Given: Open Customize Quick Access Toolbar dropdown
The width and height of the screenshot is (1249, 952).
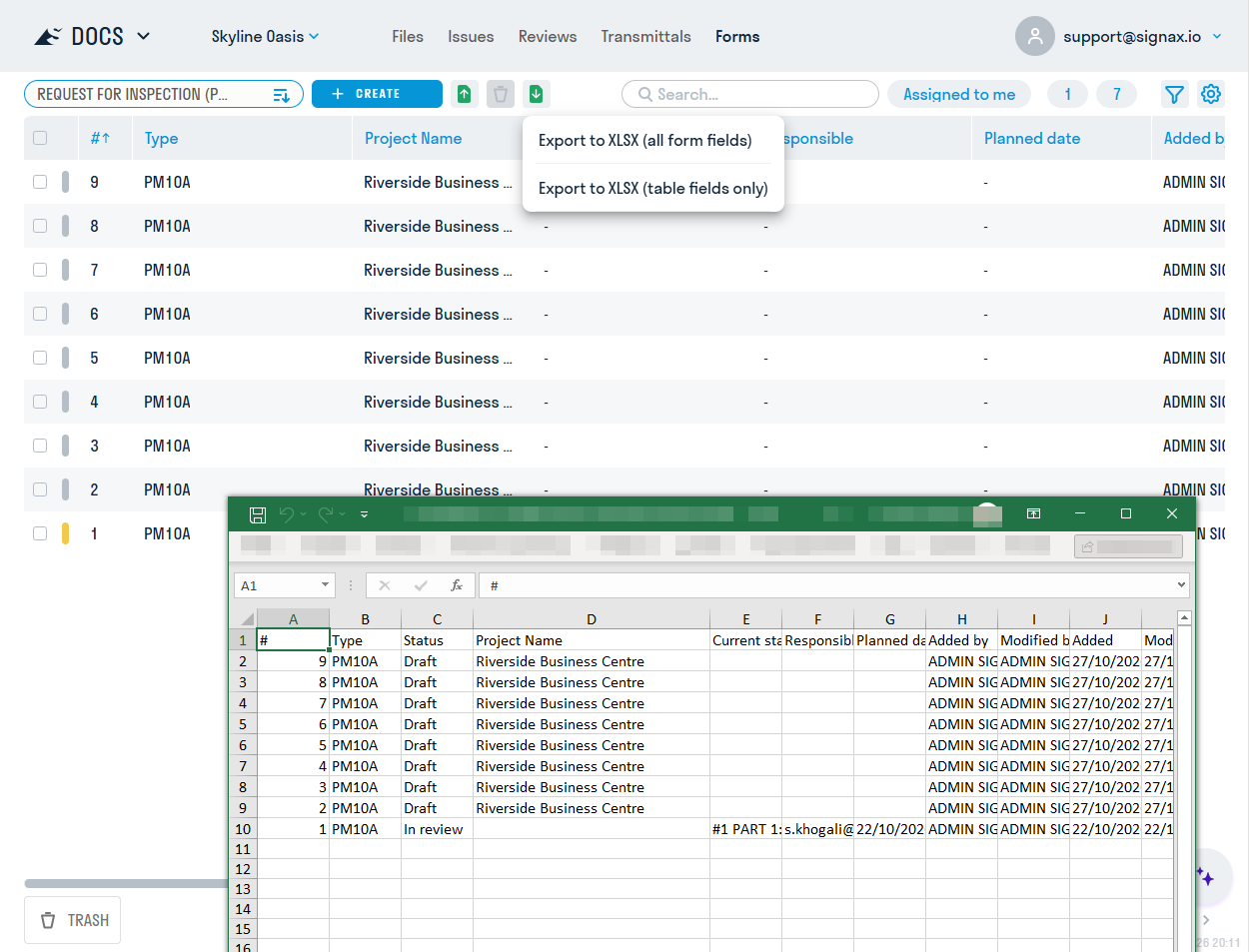Looking at the screenshot, I should point(364,514).
